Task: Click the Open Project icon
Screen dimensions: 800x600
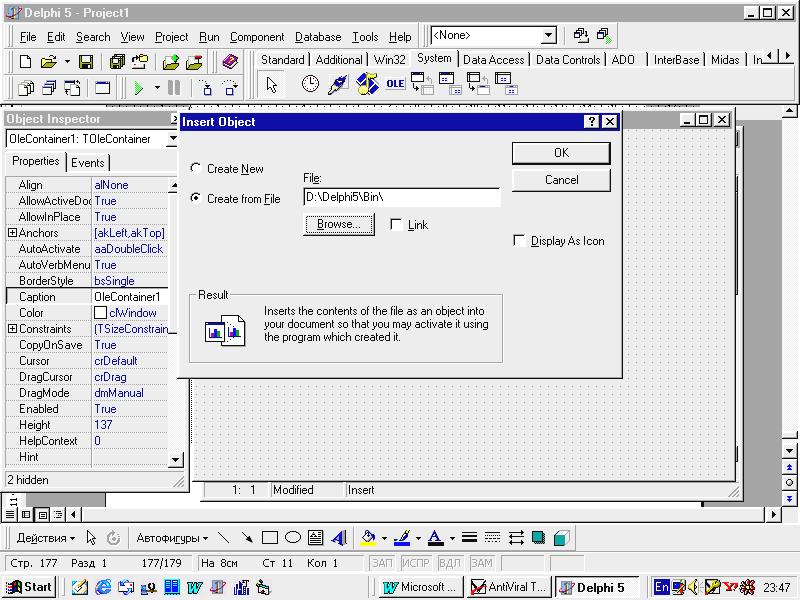Action: (140, 62)
